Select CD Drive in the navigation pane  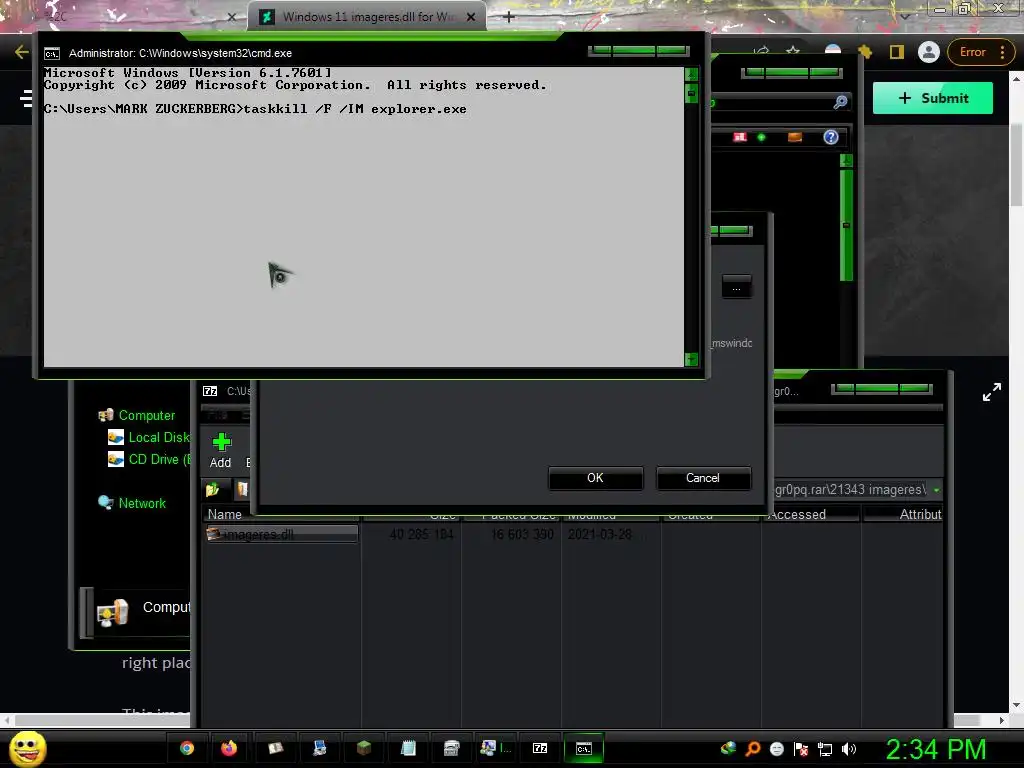149,459
